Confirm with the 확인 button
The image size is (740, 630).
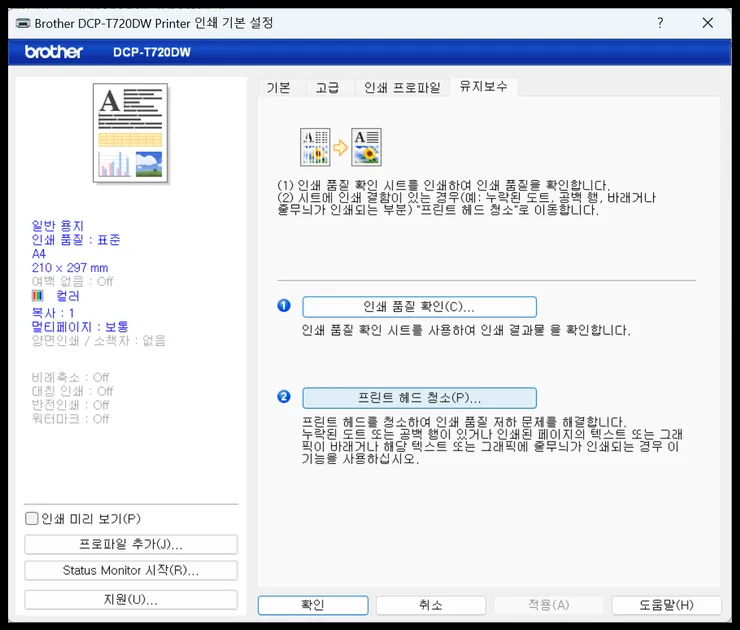click(313, 605)
